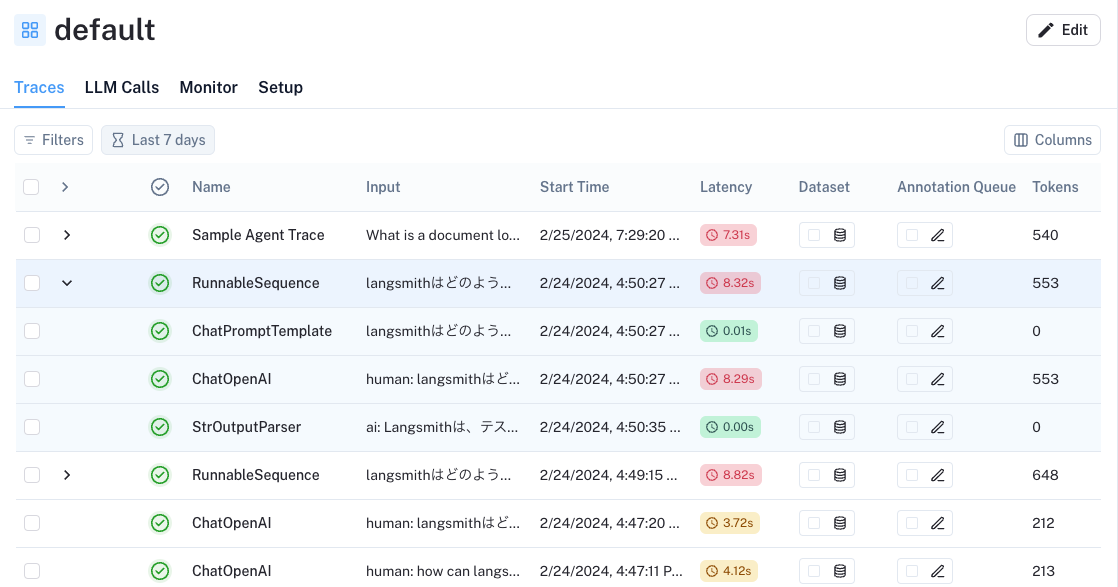1118x587 pixels.
Task: Select the dataset icon on the StrOutputParser row
Action: pyautogui.click(x=840, y=427)
